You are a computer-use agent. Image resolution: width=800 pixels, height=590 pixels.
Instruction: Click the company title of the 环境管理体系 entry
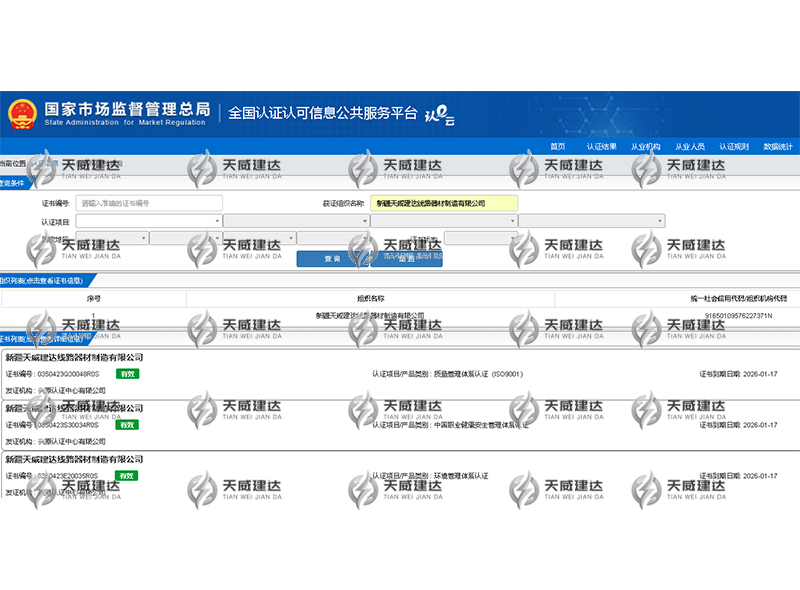pyautogui.click(x=74, y=459)
